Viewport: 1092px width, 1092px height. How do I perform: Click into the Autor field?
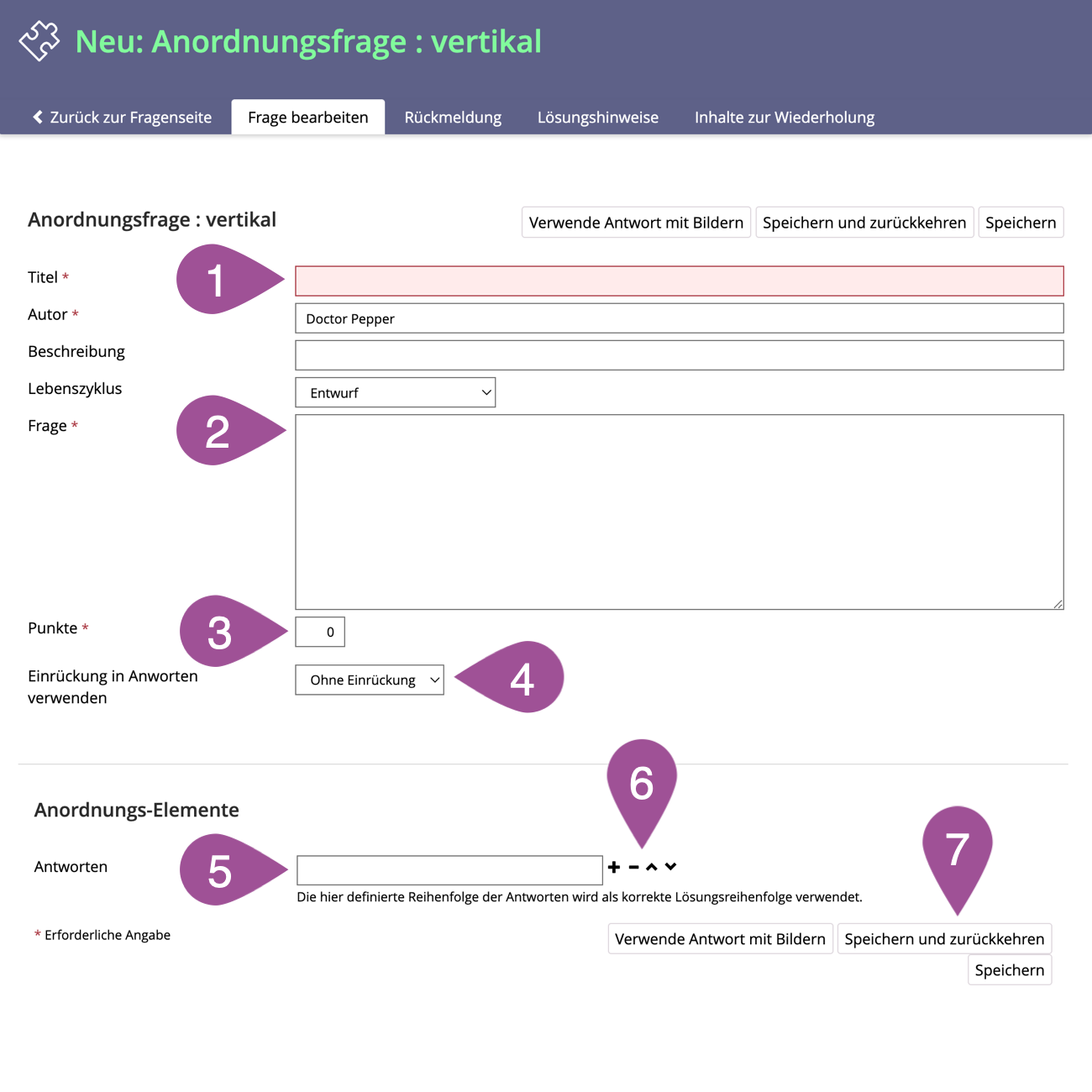[x=679, y=318]
